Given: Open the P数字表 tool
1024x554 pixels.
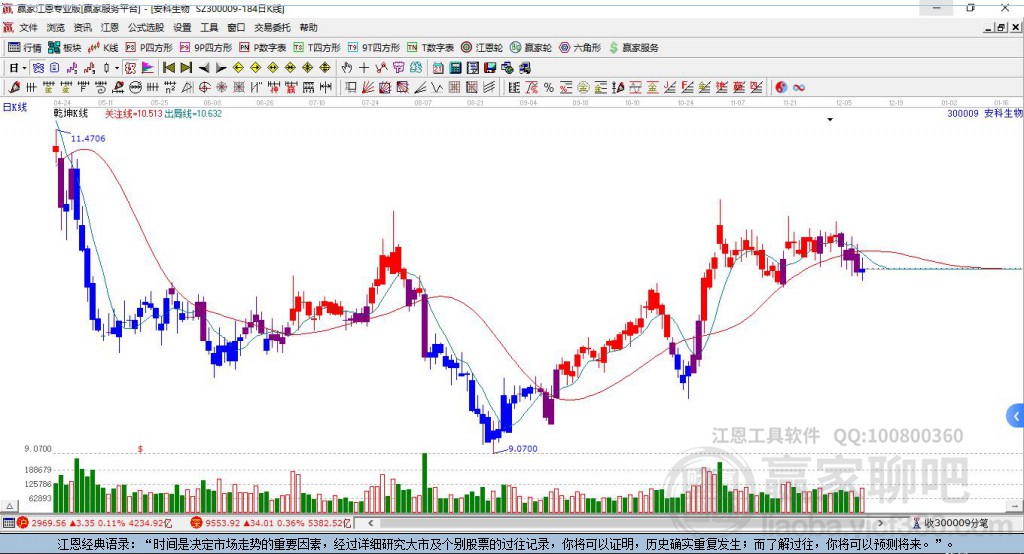Looking at the screenshot, I should coord(263,48).
